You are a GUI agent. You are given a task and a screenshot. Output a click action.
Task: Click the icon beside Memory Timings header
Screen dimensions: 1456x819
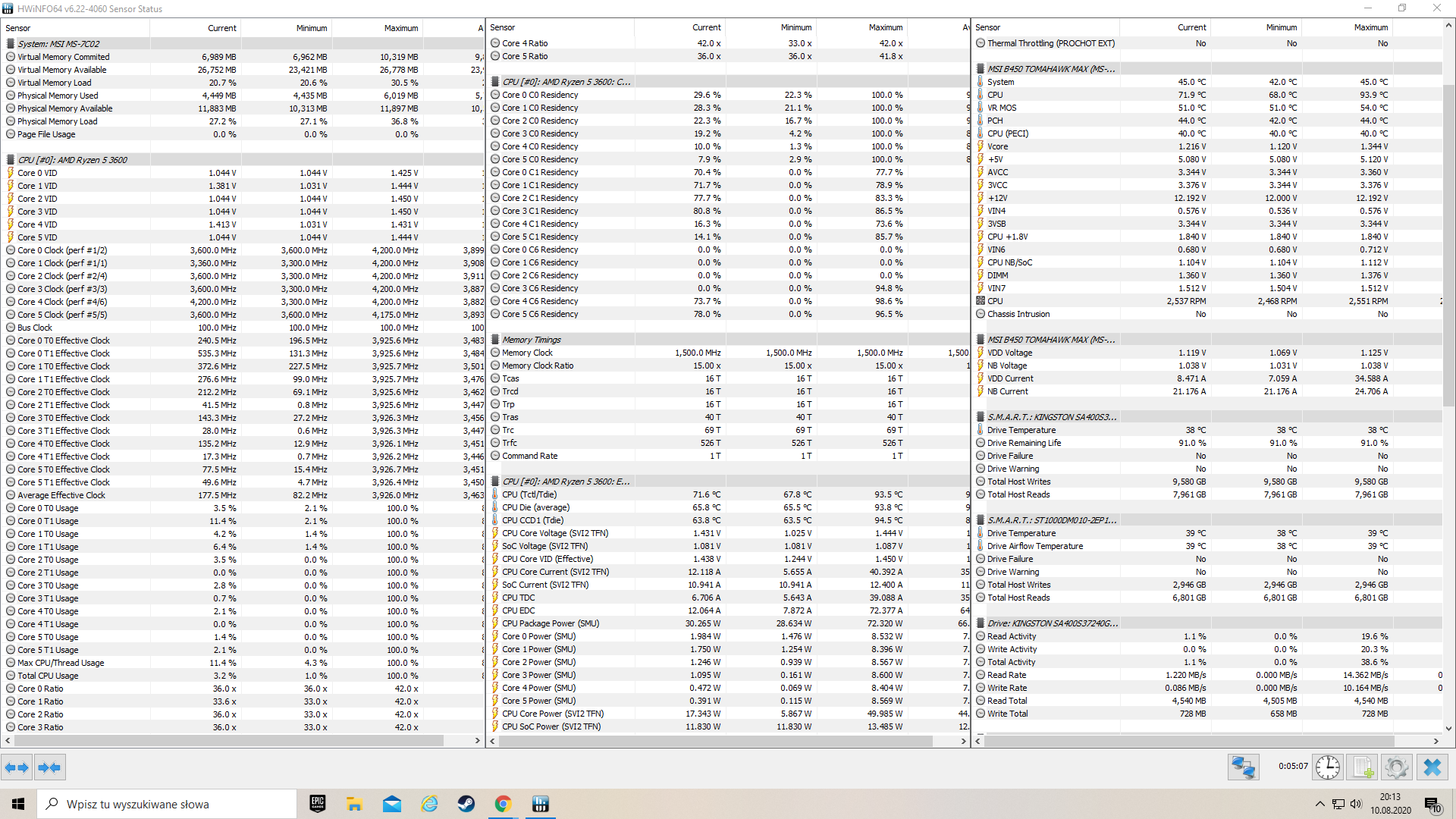coord(495,340)
